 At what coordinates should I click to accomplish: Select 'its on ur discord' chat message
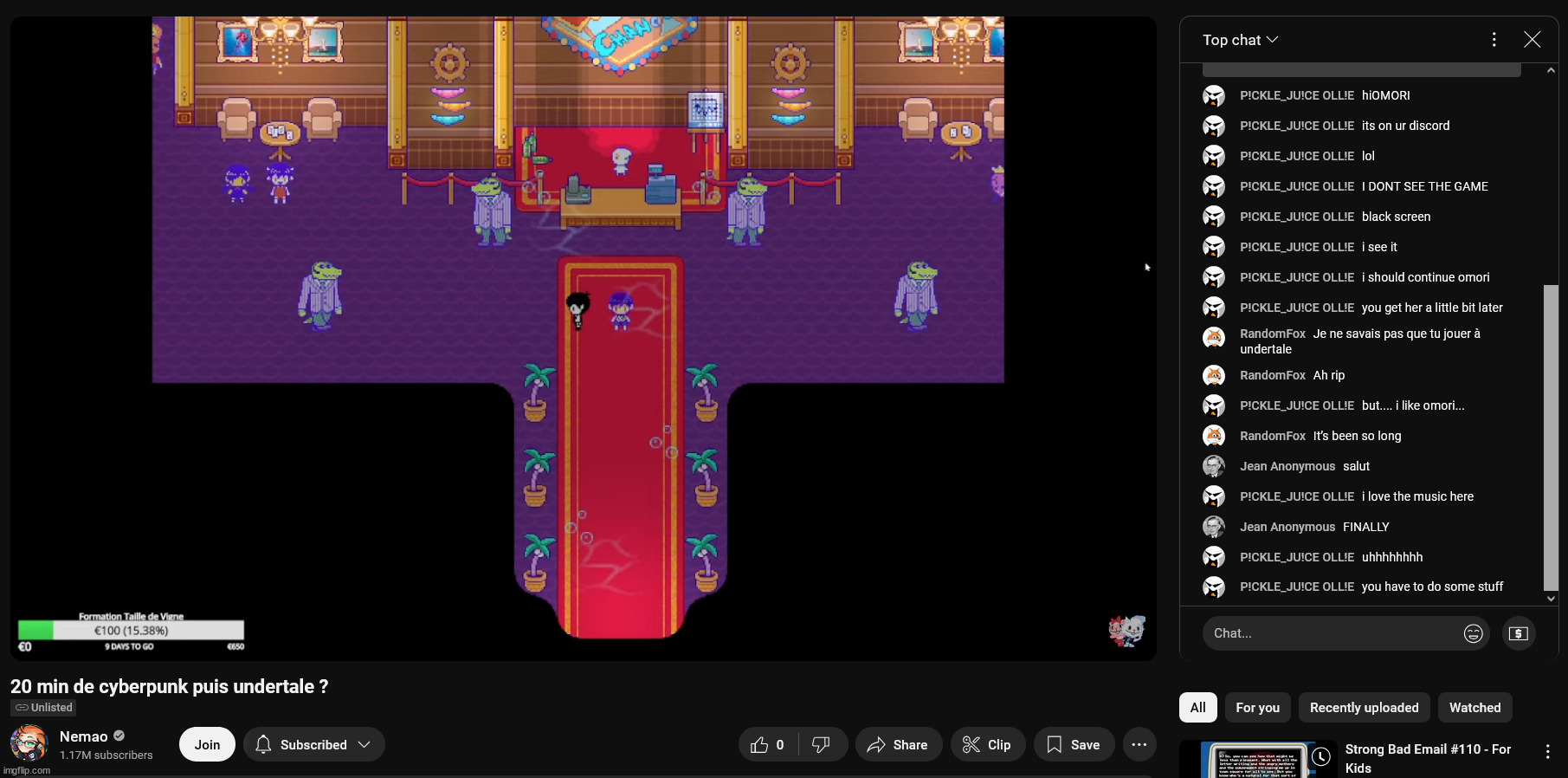tap(1405, 126)
